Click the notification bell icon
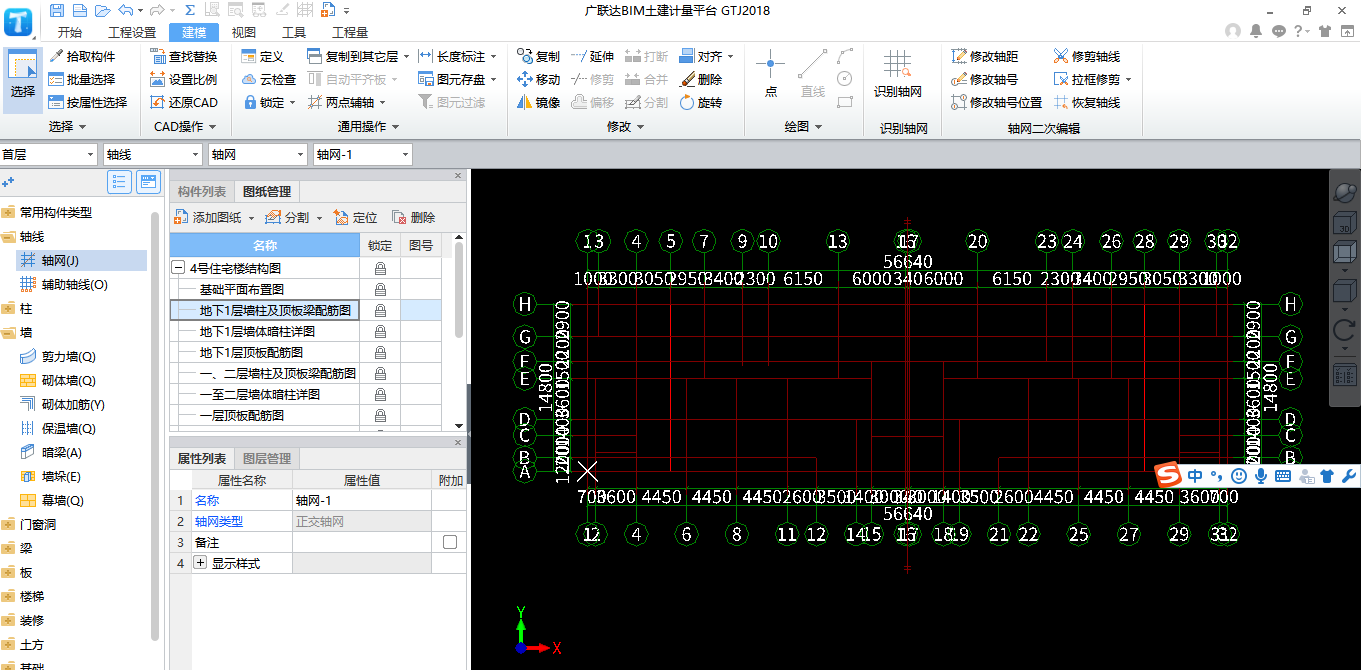 (1255, 31)
